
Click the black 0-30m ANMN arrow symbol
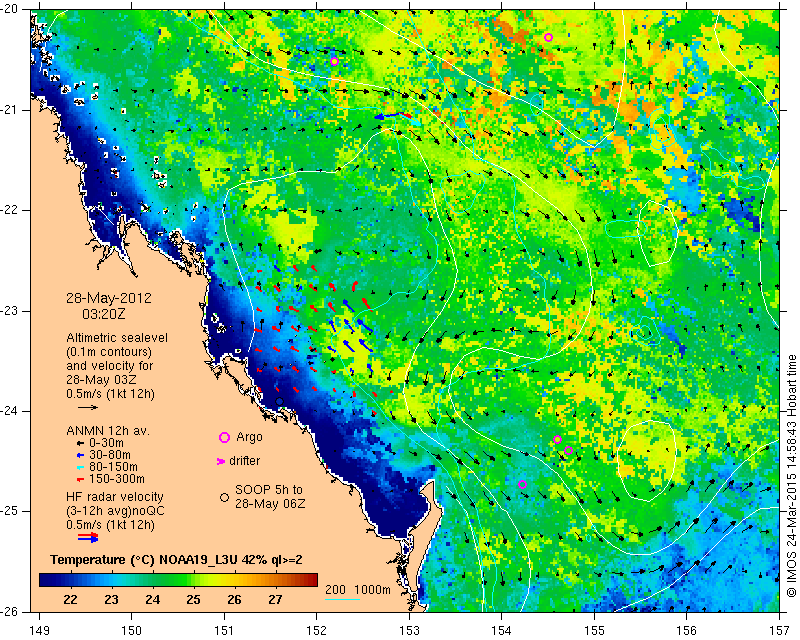click(x=80, y=444)
